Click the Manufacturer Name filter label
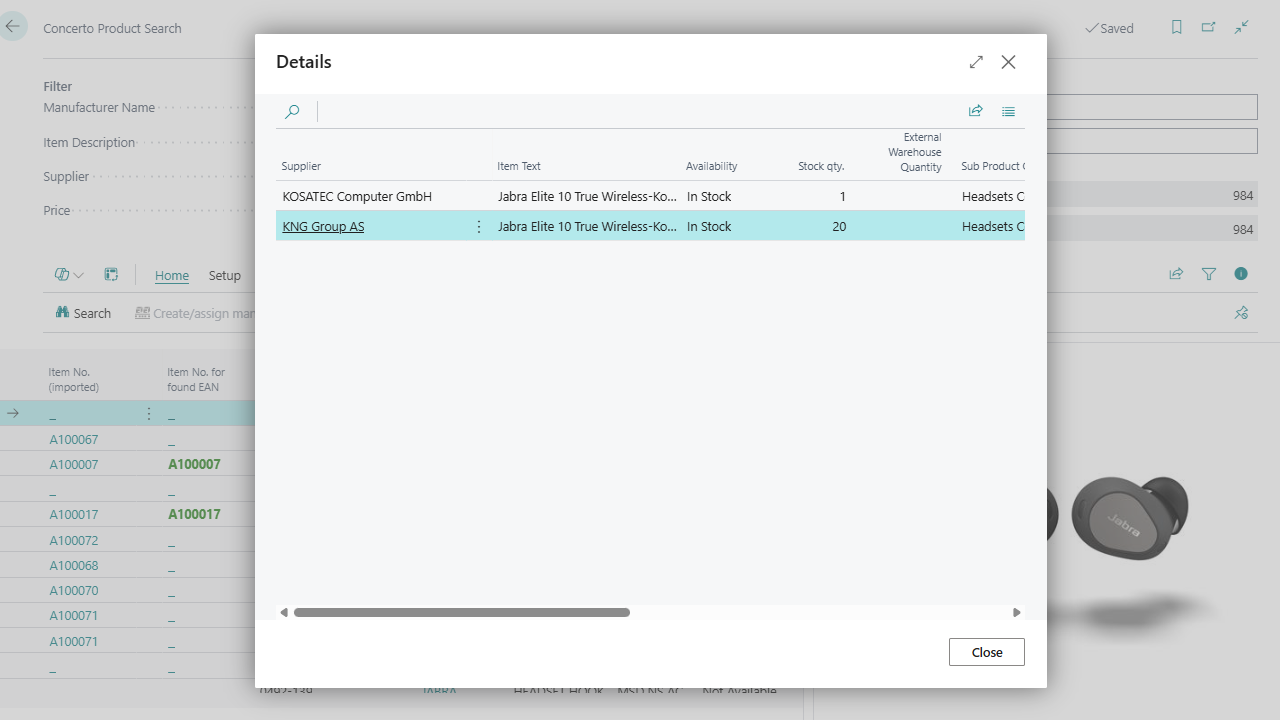 click(99, 108)
